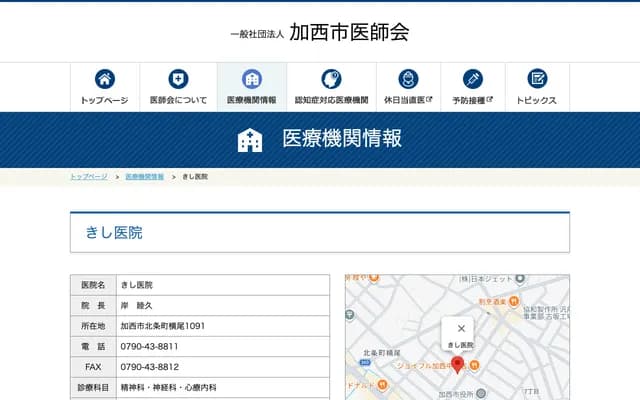Viewport: 640px width, 400px height.
Task: Open the syringe icon for 予防接種
Action: tap(473, 79)
